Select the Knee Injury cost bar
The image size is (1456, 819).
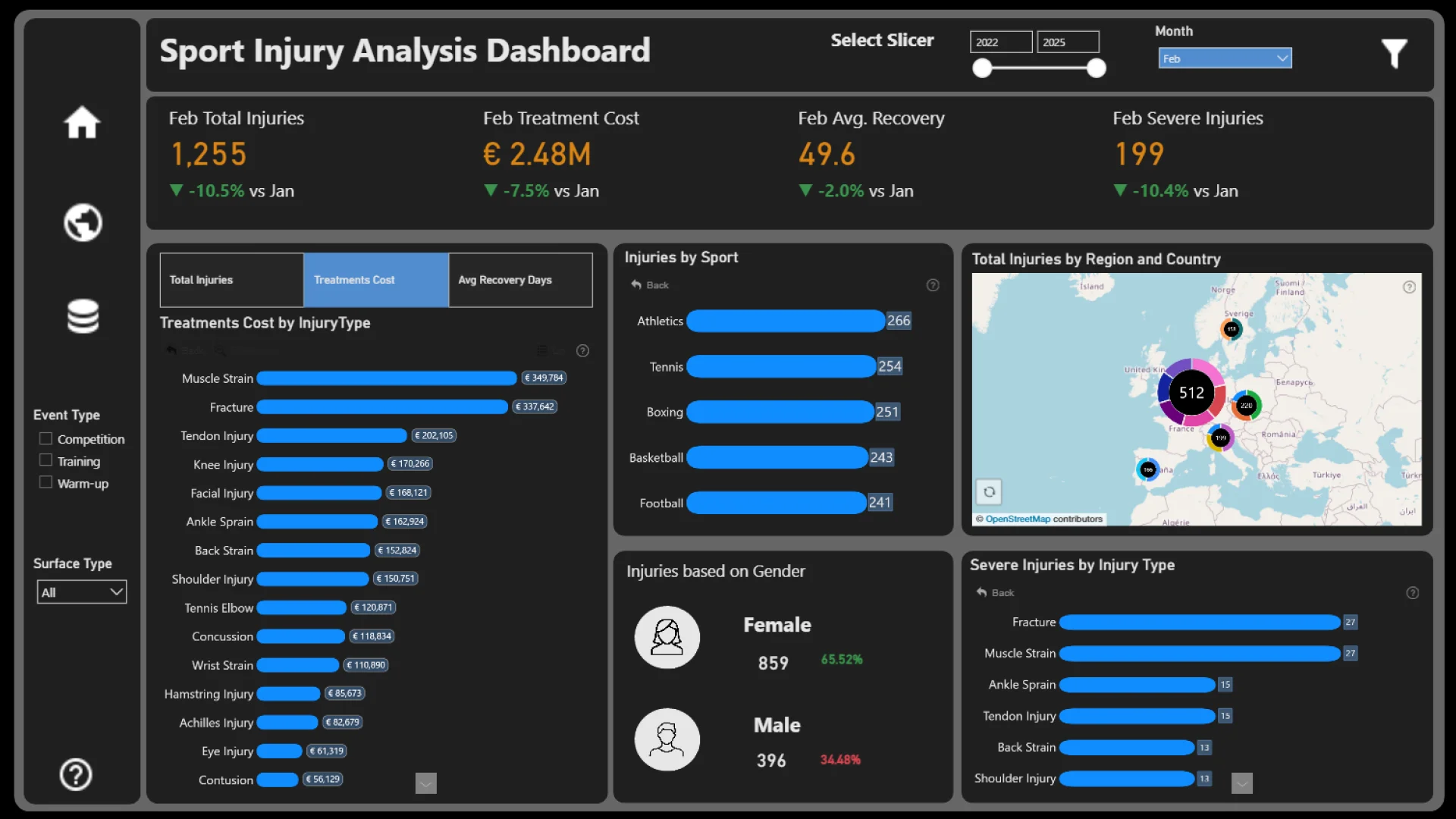click(320, 464)
